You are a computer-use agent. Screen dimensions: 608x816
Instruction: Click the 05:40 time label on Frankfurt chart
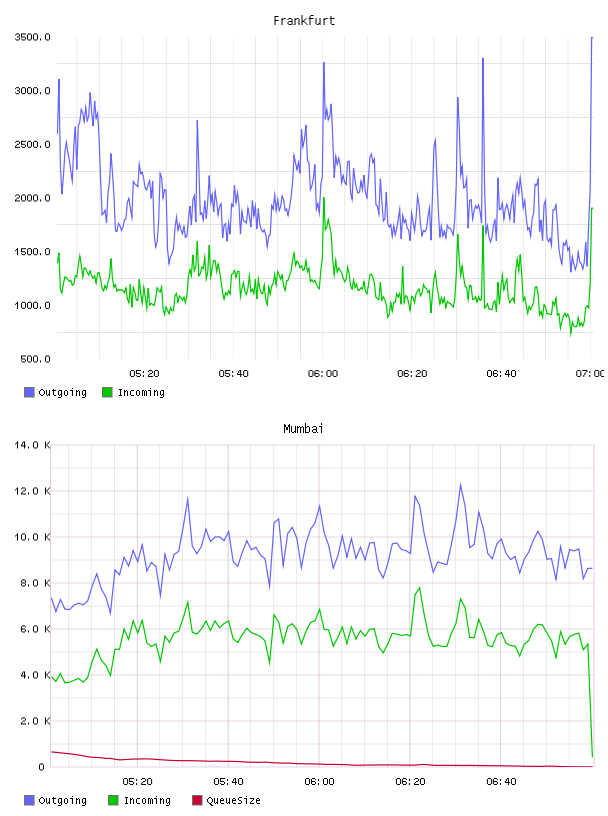click(x=233, y=374)
